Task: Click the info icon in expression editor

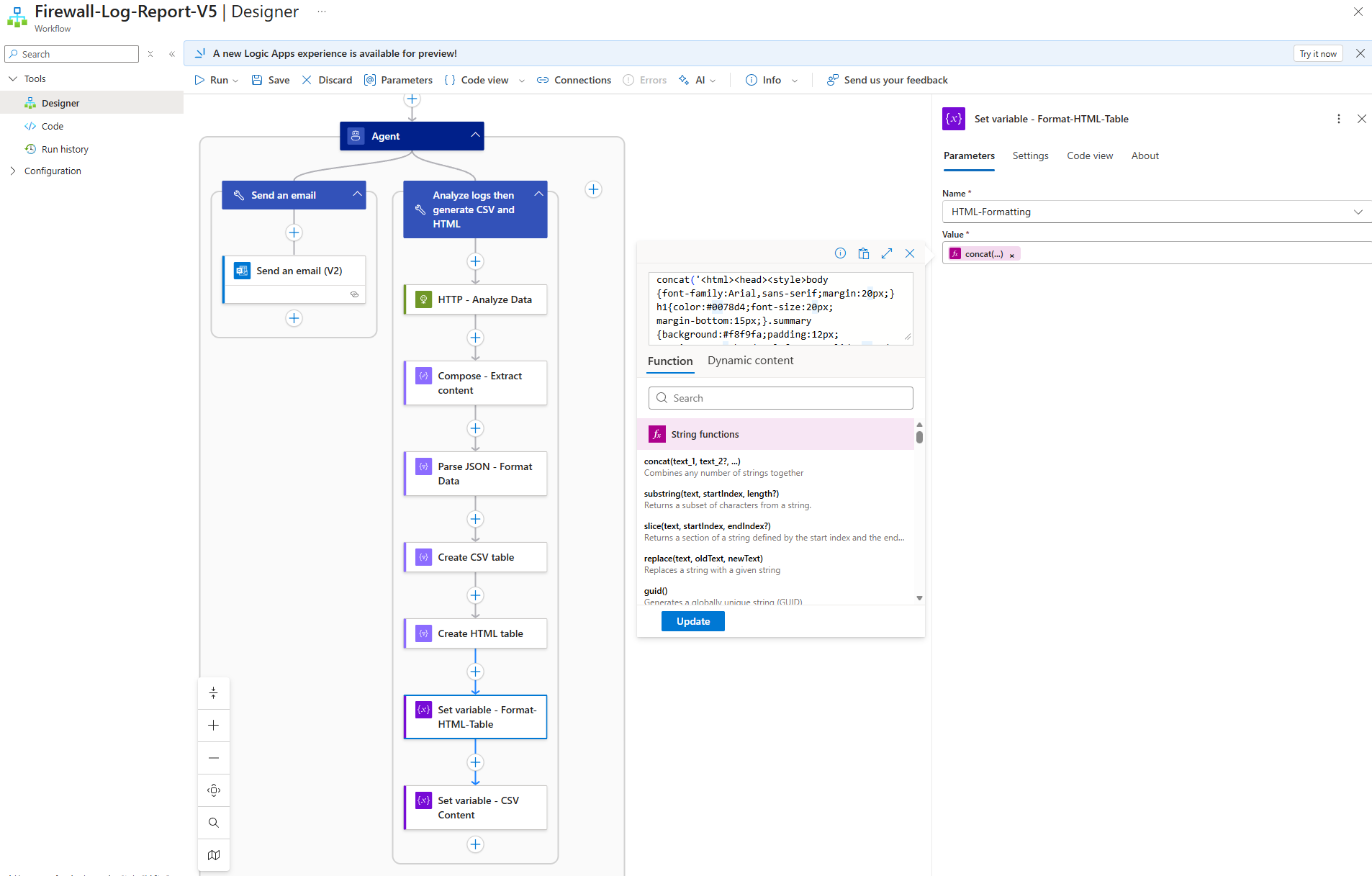Action: point(840,253)
